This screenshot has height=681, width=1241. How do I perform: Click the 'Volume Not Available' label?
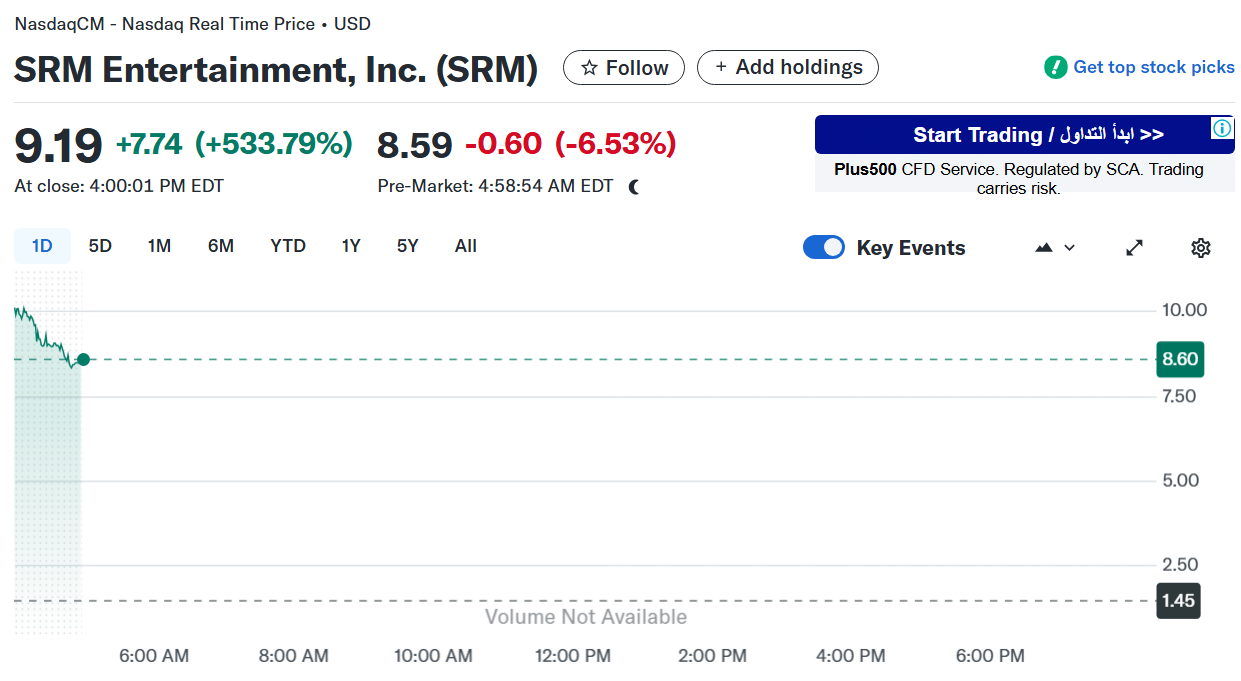pos(586,617)
